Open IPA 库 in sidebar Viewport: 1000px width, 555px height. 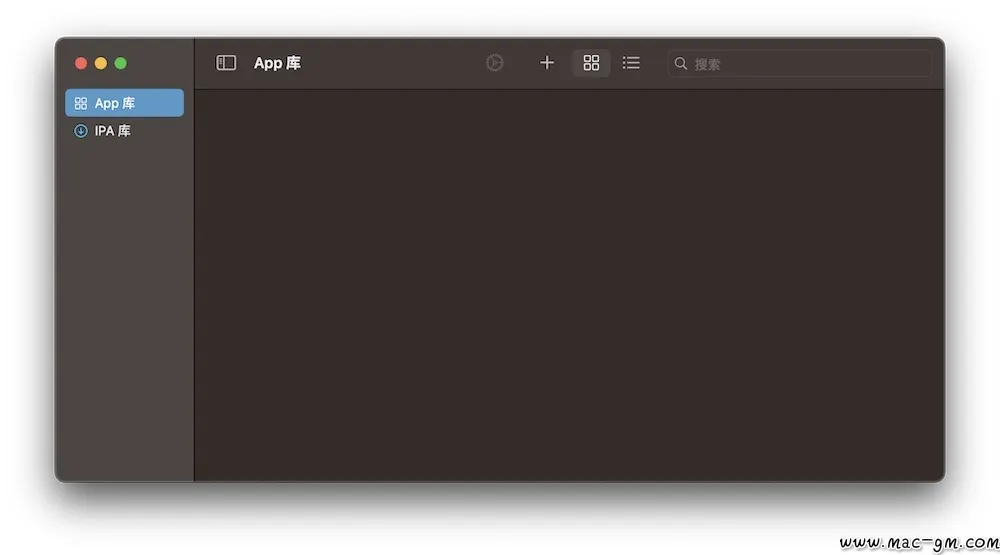[124, 131]
